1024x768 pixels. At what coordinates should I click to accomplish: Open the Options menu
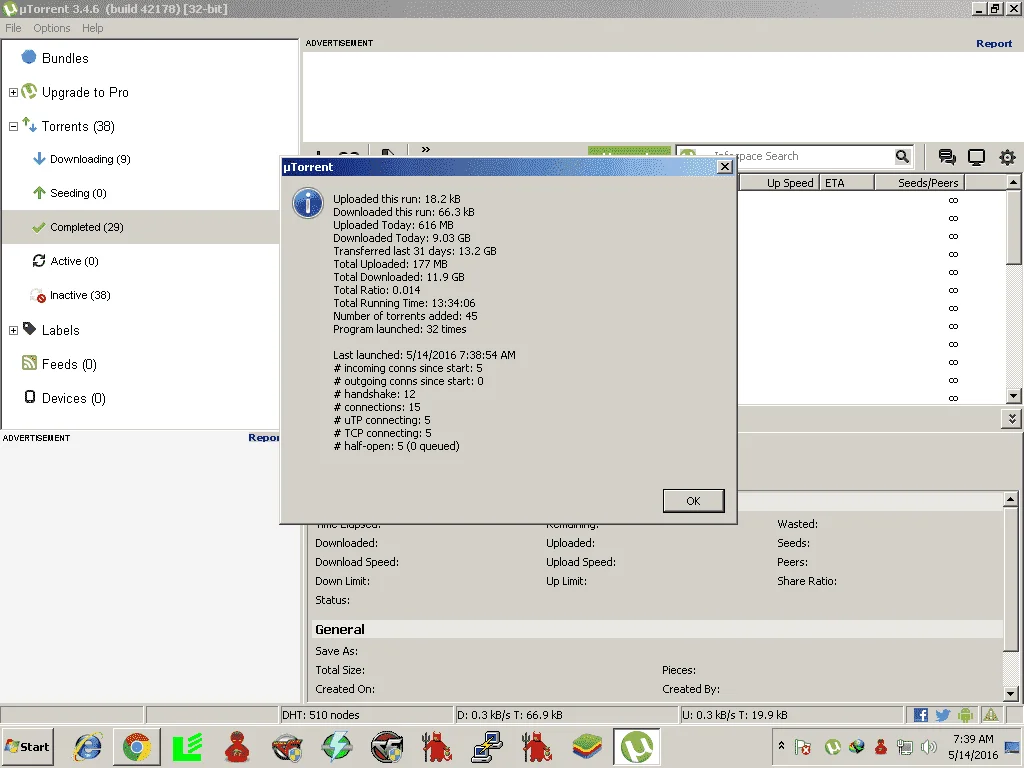click(52, 28)
